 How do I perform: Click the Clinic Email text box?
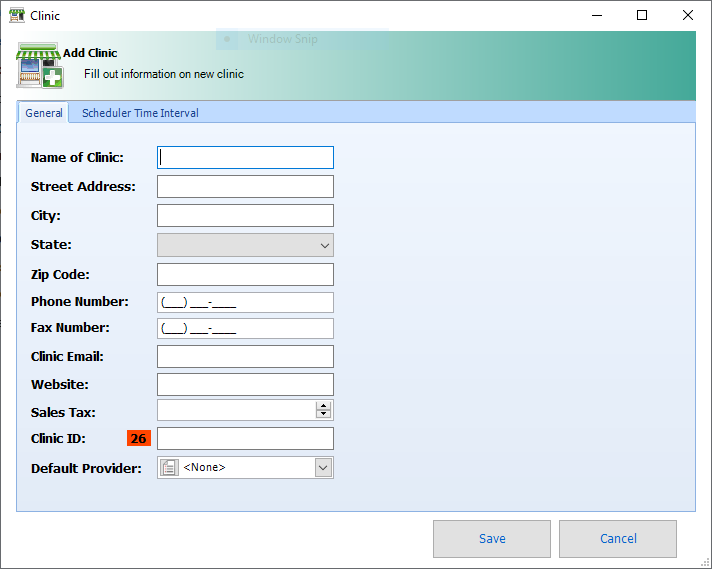pos(245,356)
